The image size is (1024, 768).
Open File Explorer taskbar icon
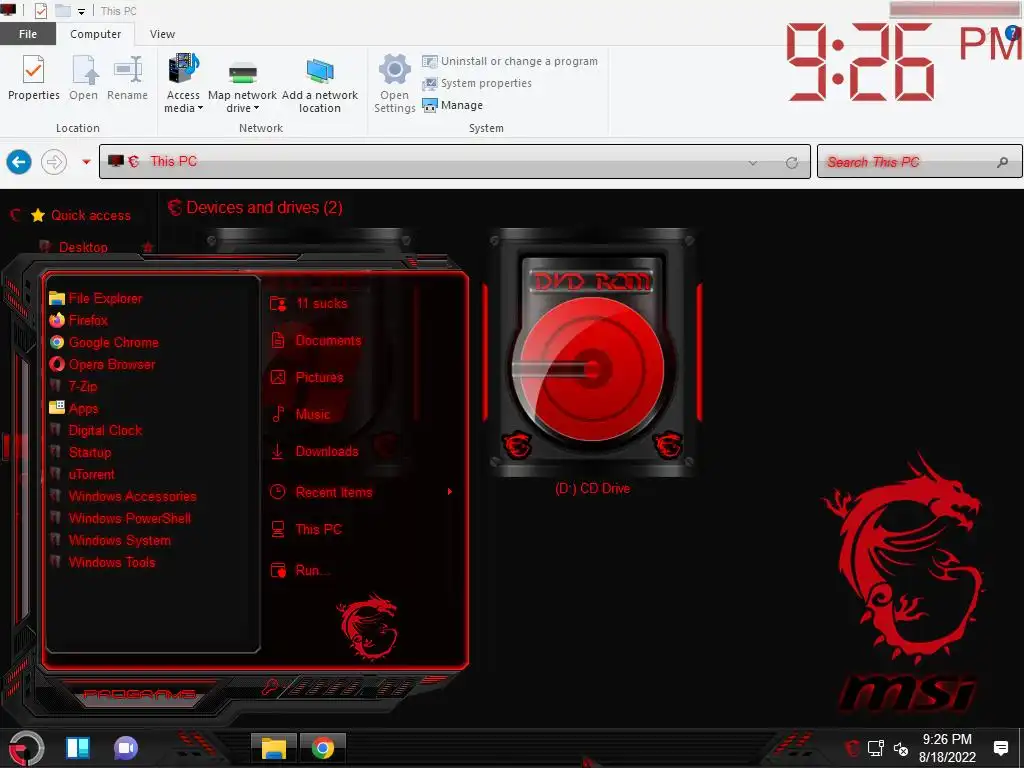[x=274, y=748]
